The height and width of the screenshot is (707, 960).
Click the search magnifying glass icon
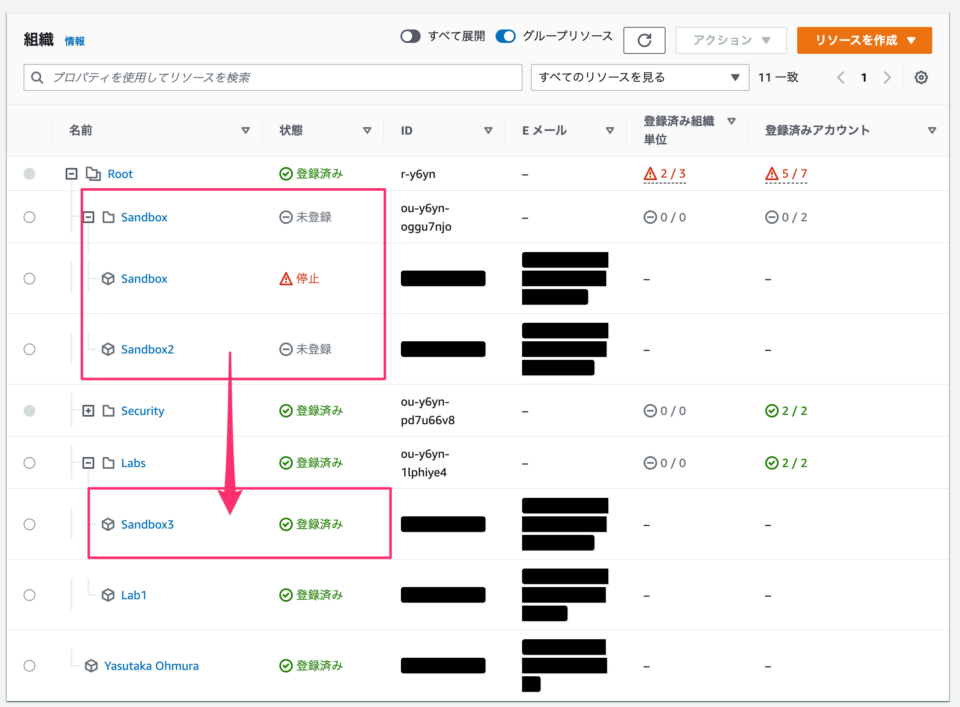click(37, 77)
